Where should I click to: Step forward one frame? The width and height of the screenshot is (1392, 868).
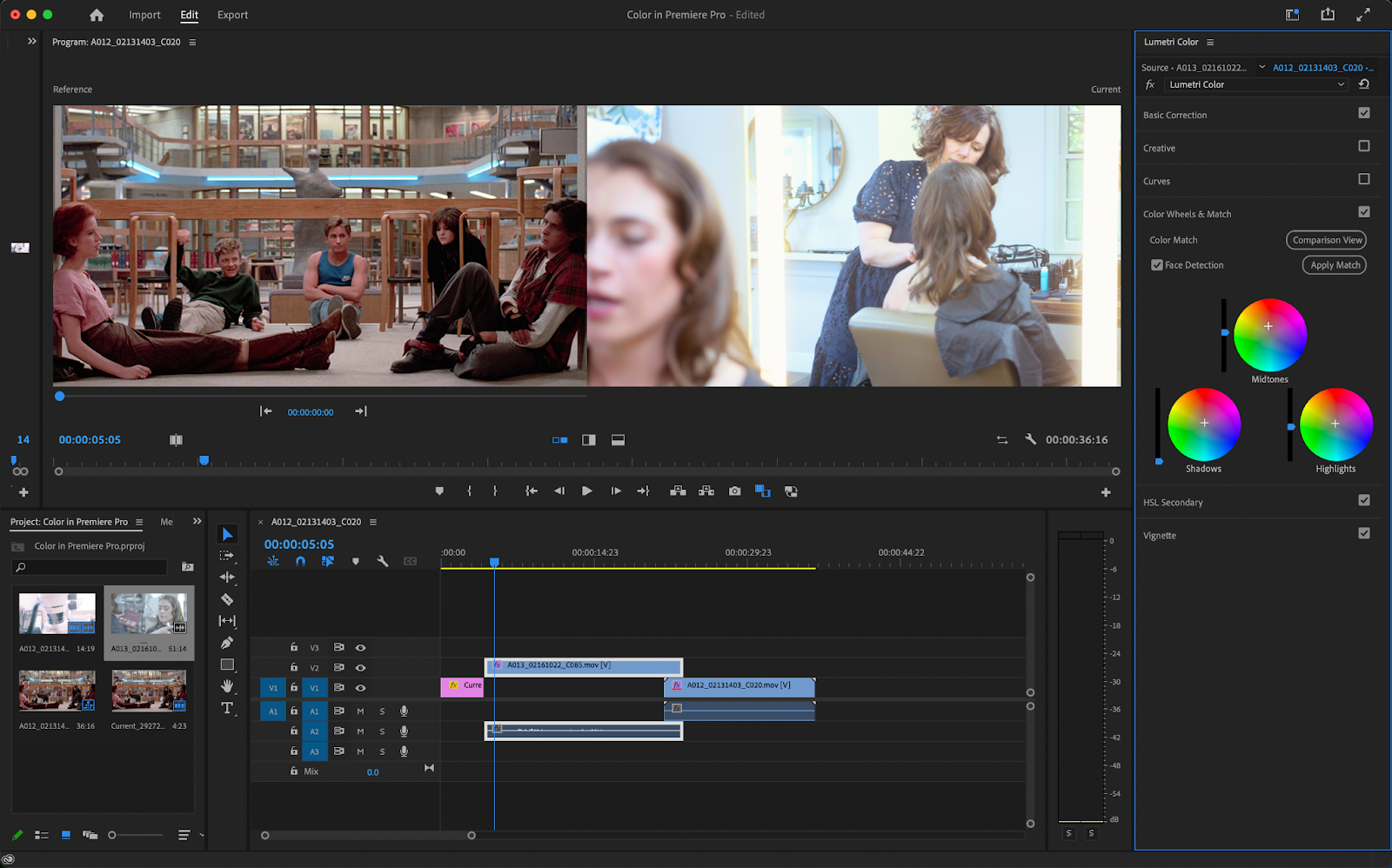click(616, 491)
